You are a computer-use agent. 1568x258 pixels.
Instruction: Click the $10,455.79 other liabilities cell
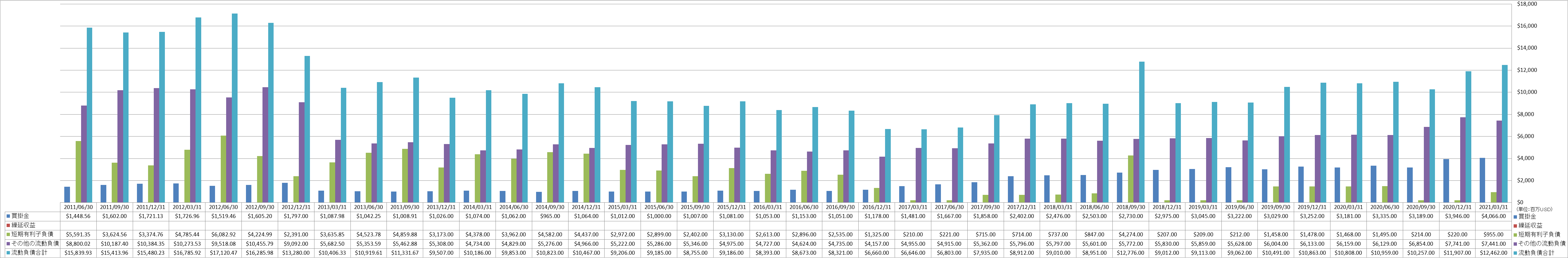260,243
